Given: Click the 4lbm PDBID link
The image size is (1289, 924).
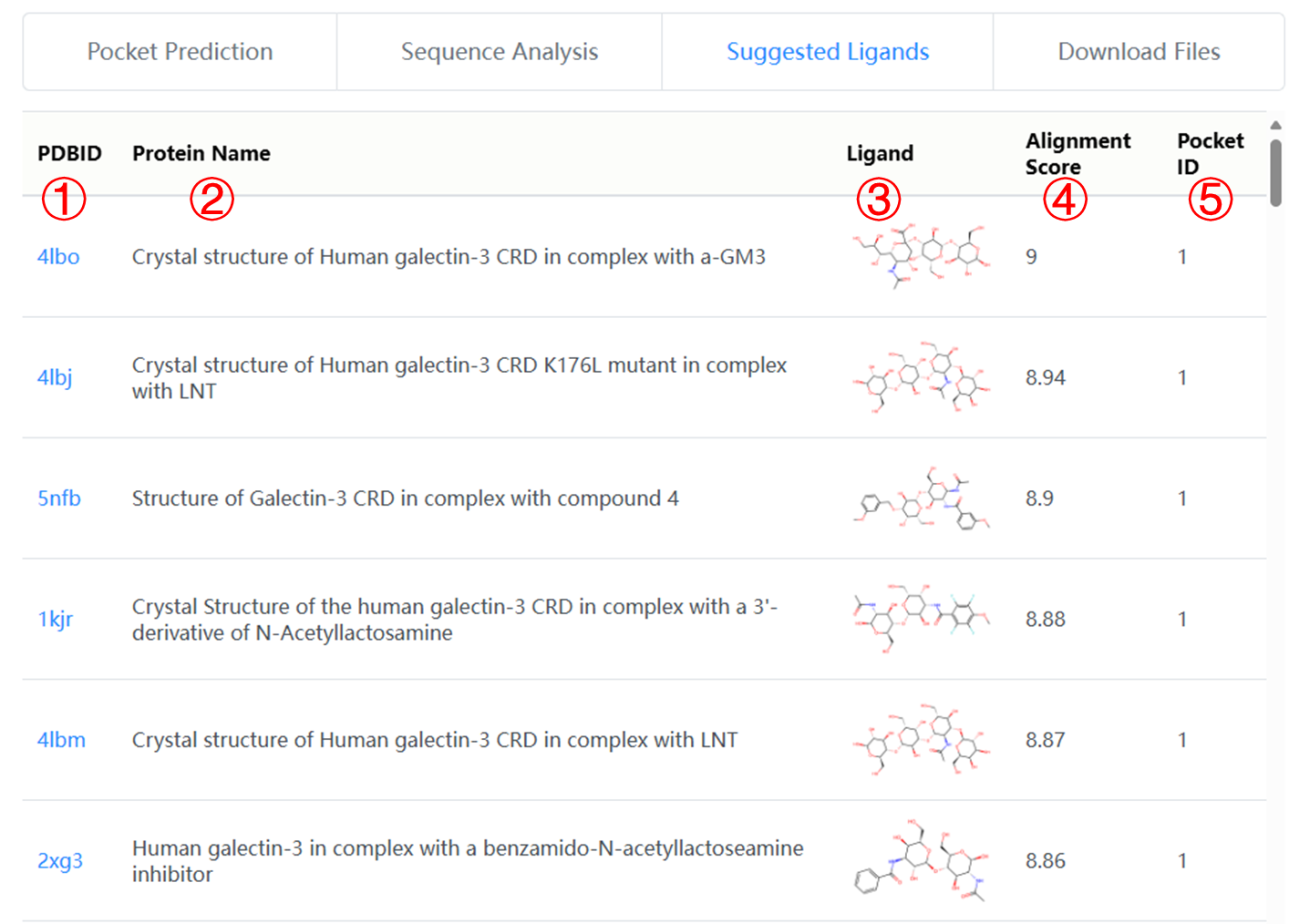Looking at the screenshot, I should (61, 740).
